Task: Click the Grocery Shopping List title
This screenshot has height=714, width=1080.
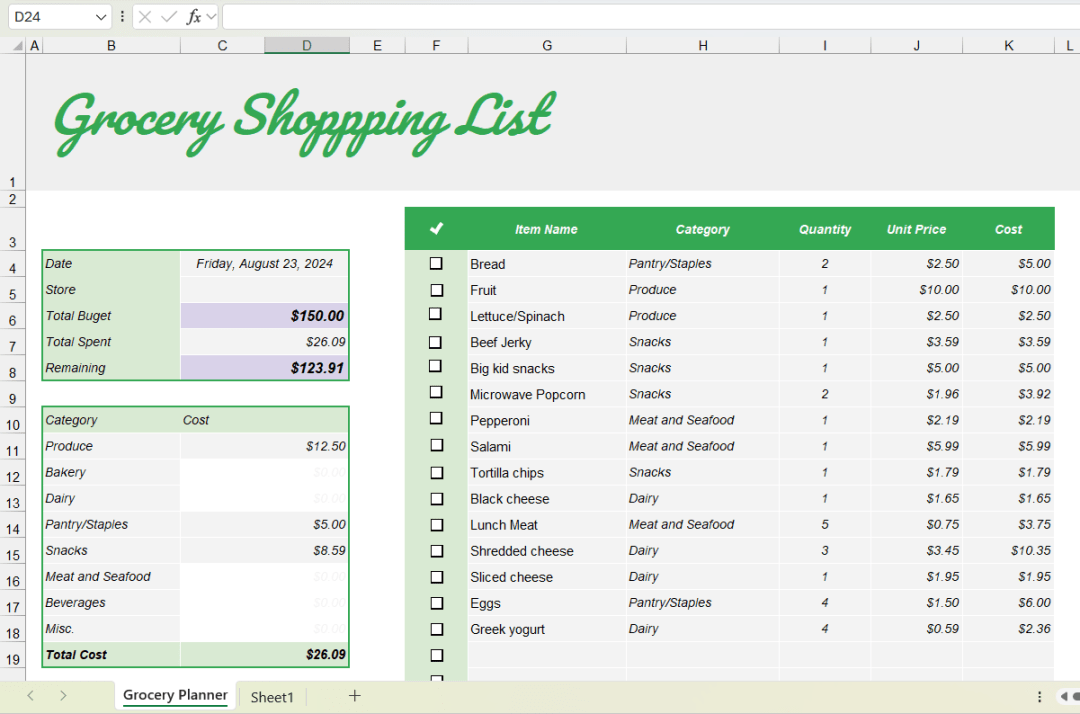Action: (x=304, y=123)
